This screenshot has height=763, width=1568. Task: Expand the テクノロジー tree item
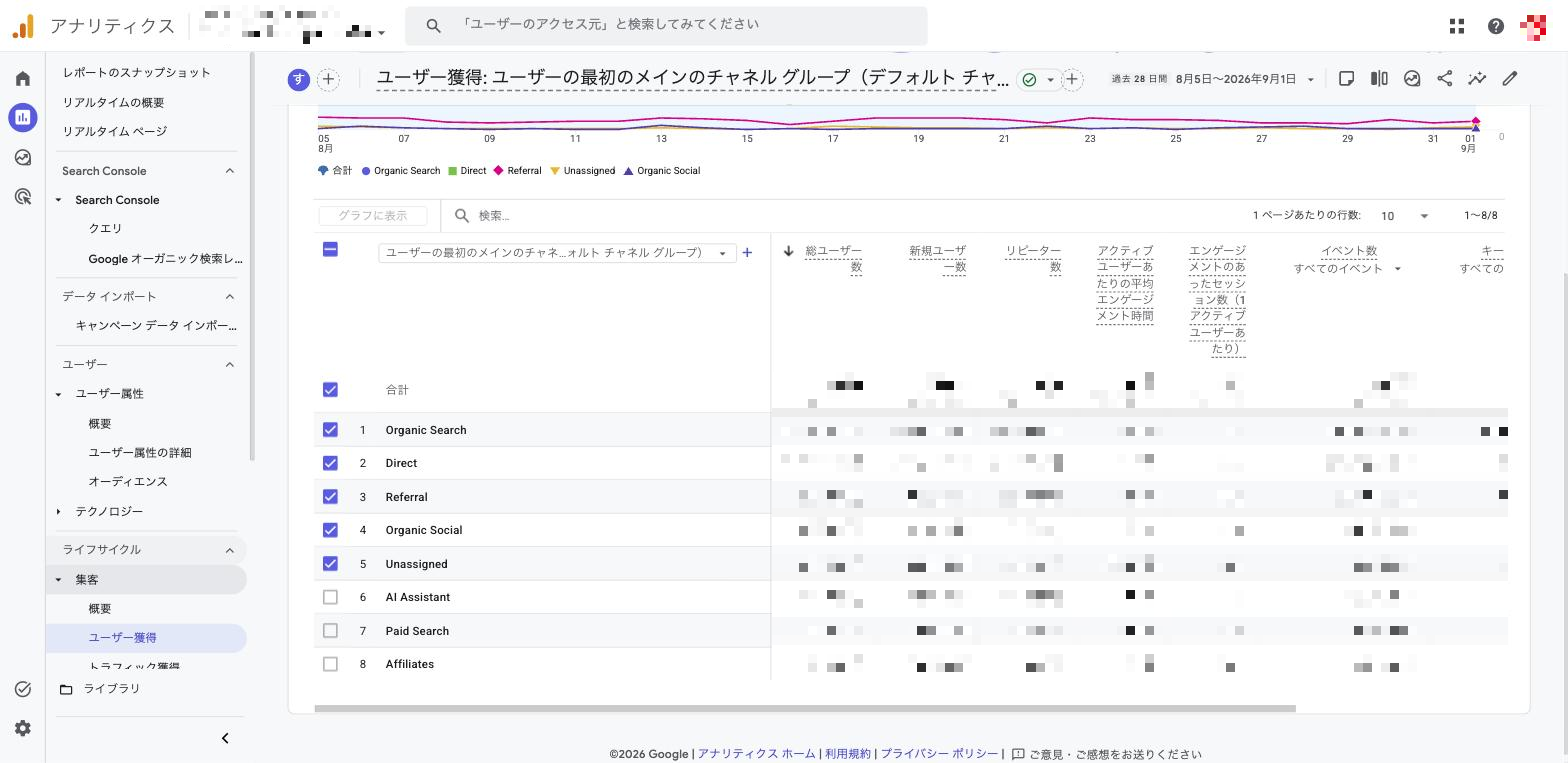[58, 511]
